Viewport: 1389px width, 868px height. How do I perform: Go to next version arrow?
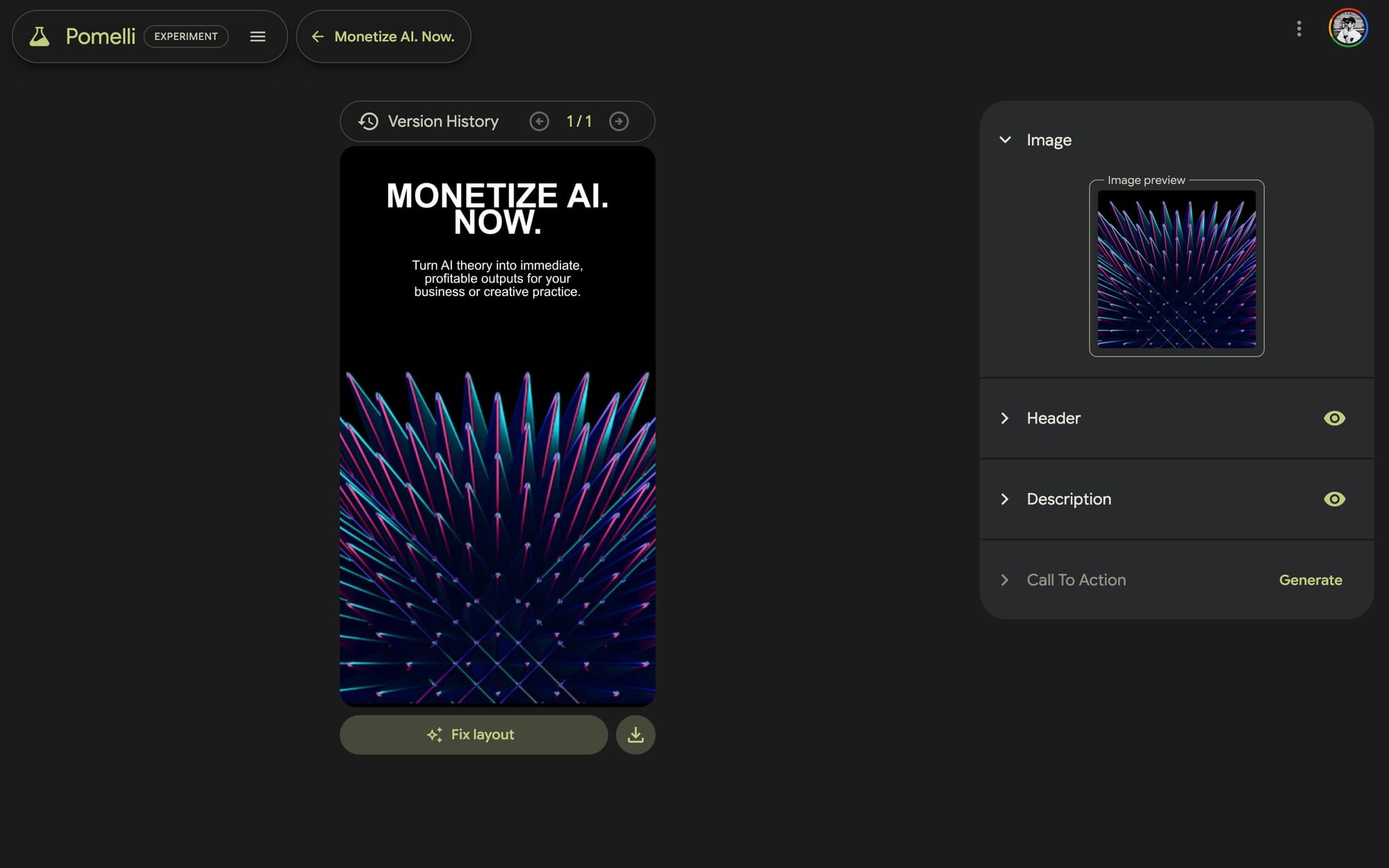click(619, 122)
